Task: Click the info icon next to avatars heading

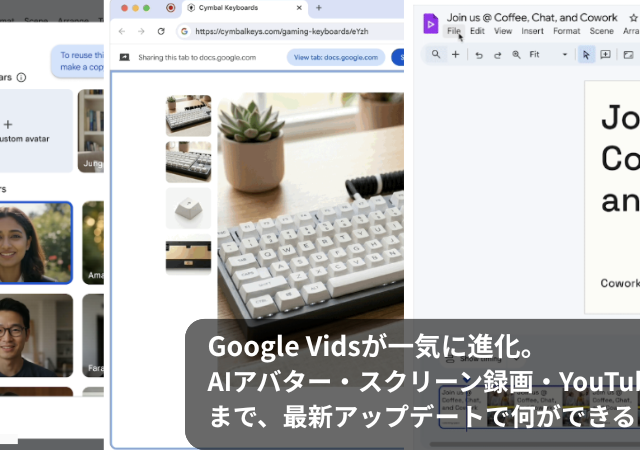Action: point(21,76)
